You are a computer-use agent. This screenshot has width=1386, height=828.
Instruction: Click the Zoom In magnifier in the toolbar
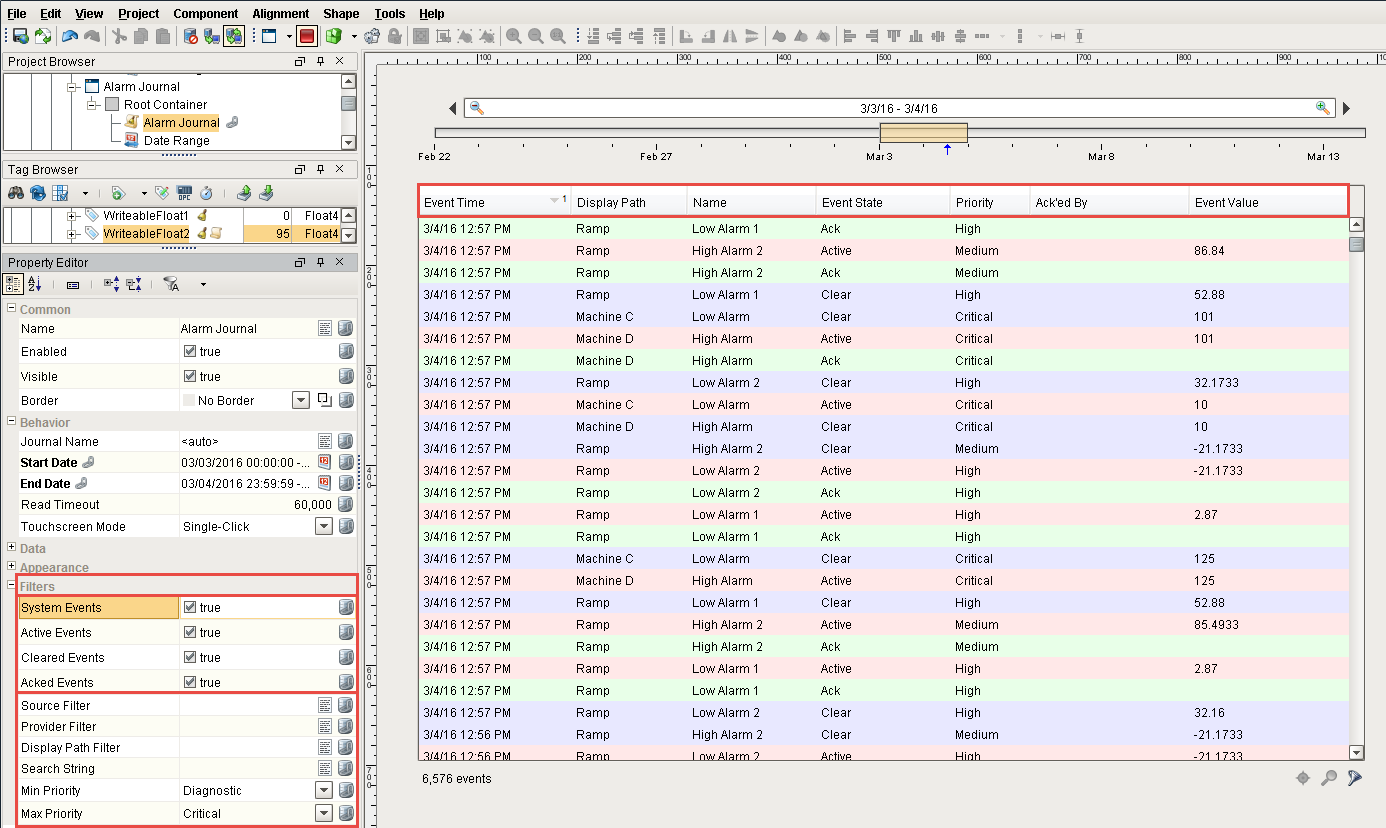point(513,37)
